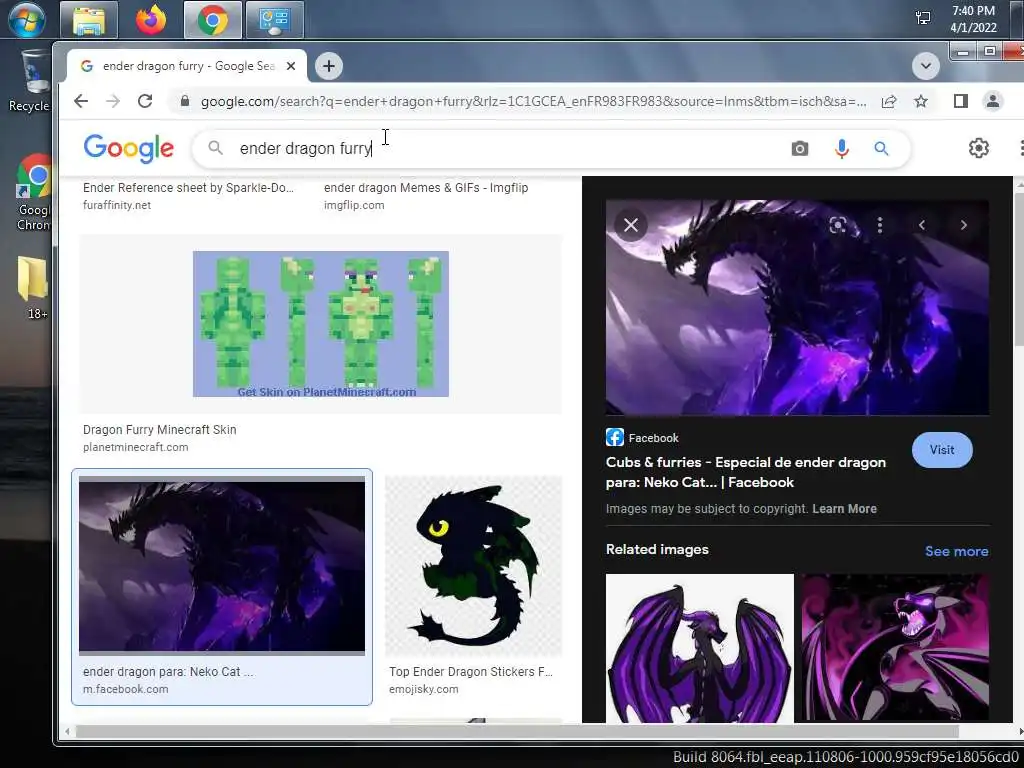Viewport: 1024px width, 768px height.
Task: Open a new tab with the plus button
Action: [x=329, y=66]
